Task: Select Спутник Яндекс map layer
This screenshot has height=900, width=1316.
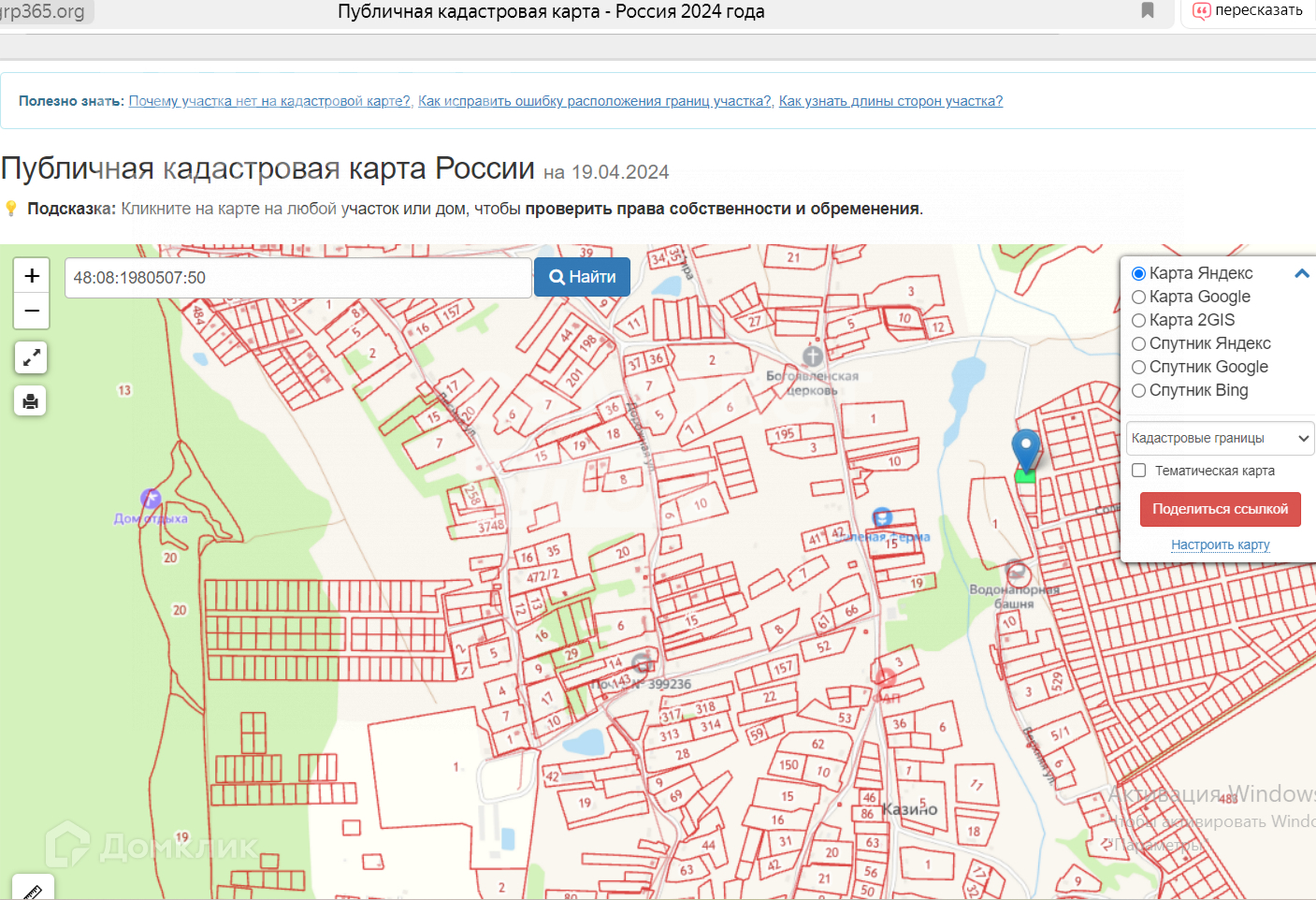Action: [1139, 344]
